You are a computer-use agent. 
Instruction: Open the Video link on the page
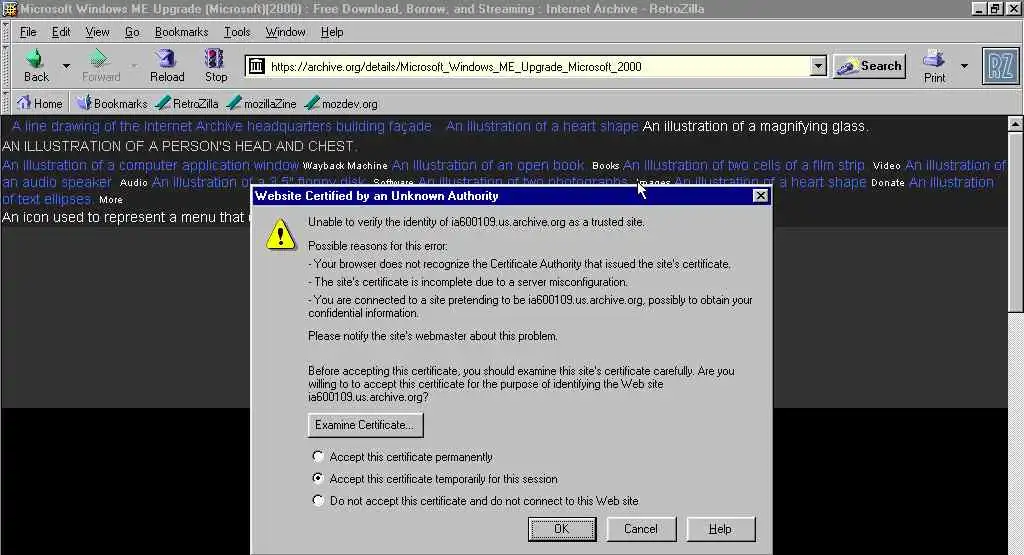[886, 166]
